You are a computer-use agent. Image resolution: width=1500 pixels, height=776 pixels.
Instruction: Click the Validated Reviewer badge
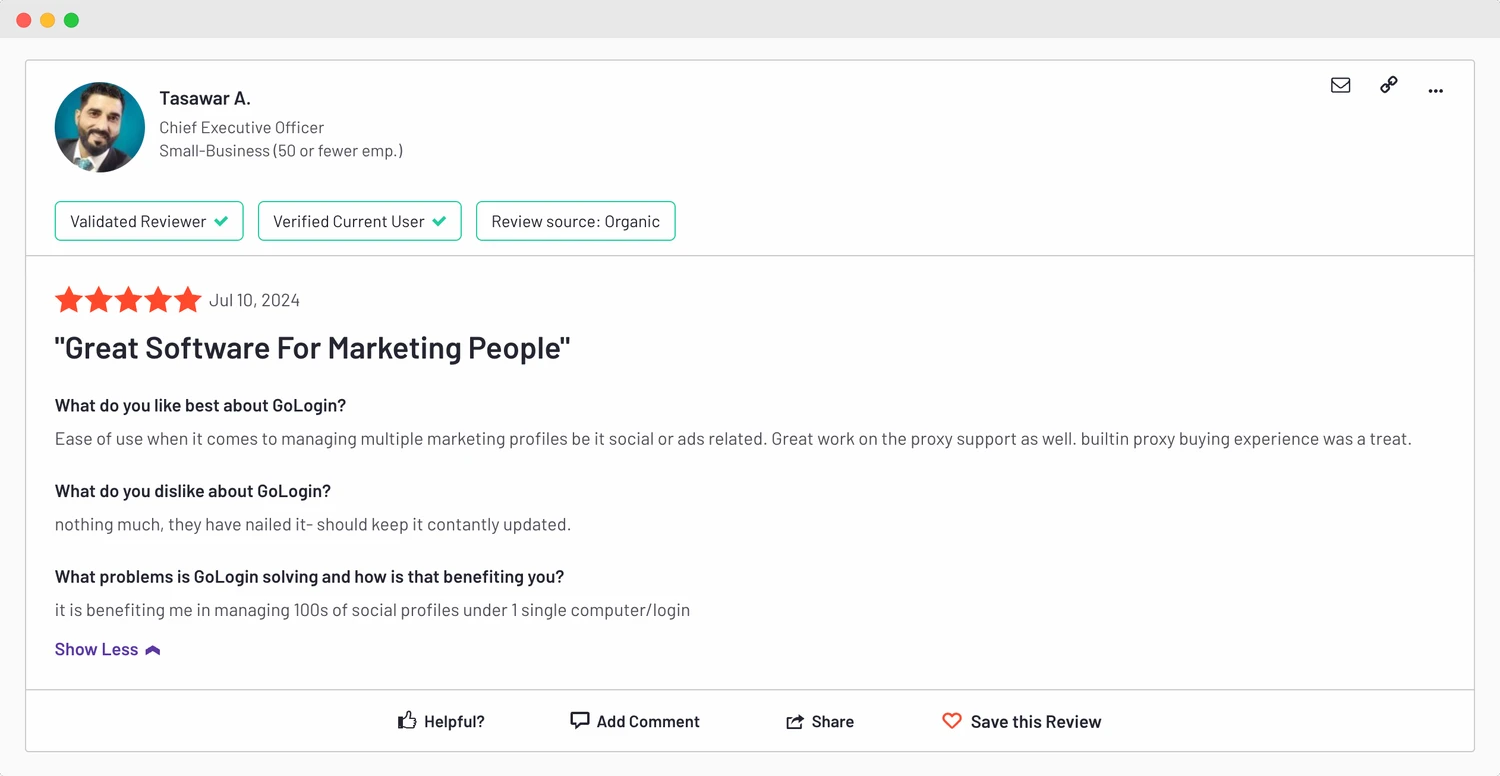pos(149,221)
